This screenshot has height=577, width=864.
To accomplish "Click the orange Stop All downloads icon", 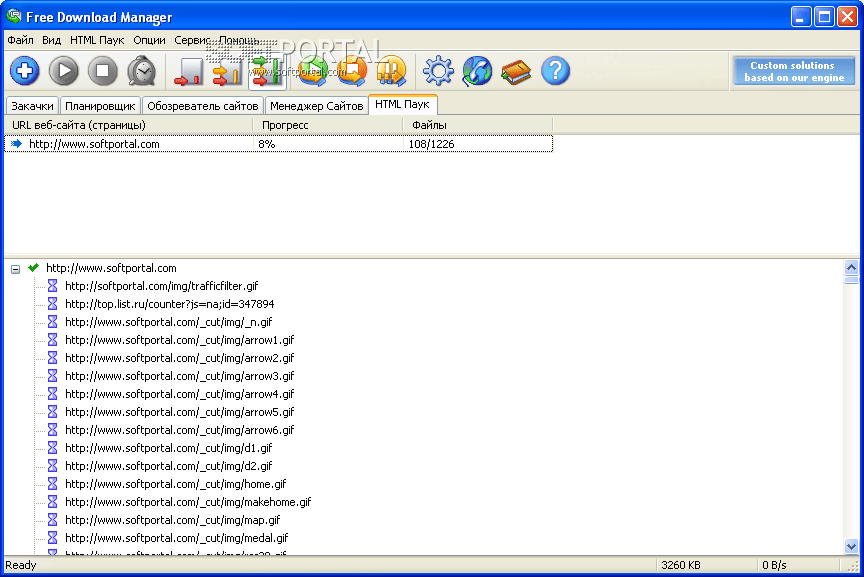I will [x=352, y=71].
